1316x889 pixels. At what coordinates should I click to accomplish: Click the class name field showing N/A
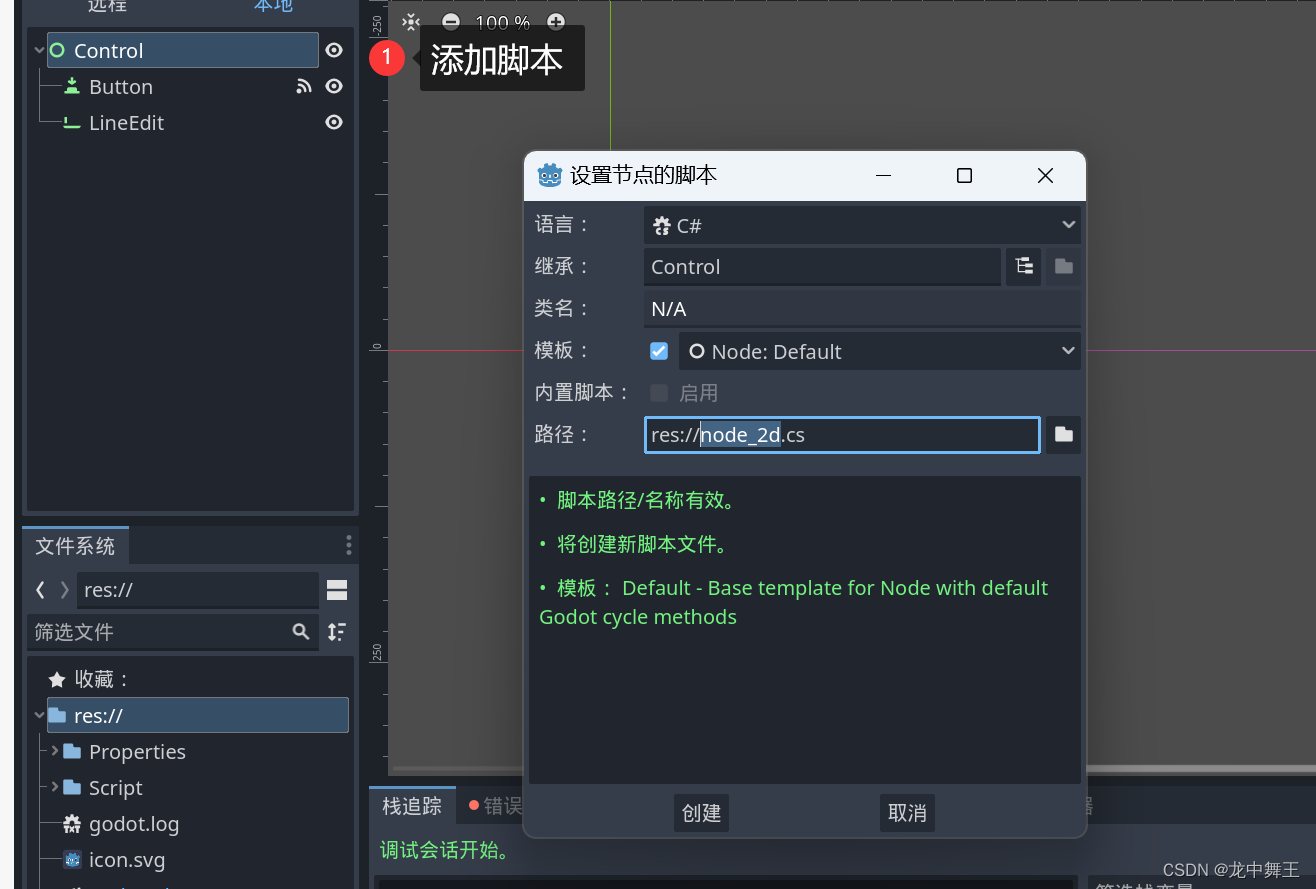click(x=862, y=309)
